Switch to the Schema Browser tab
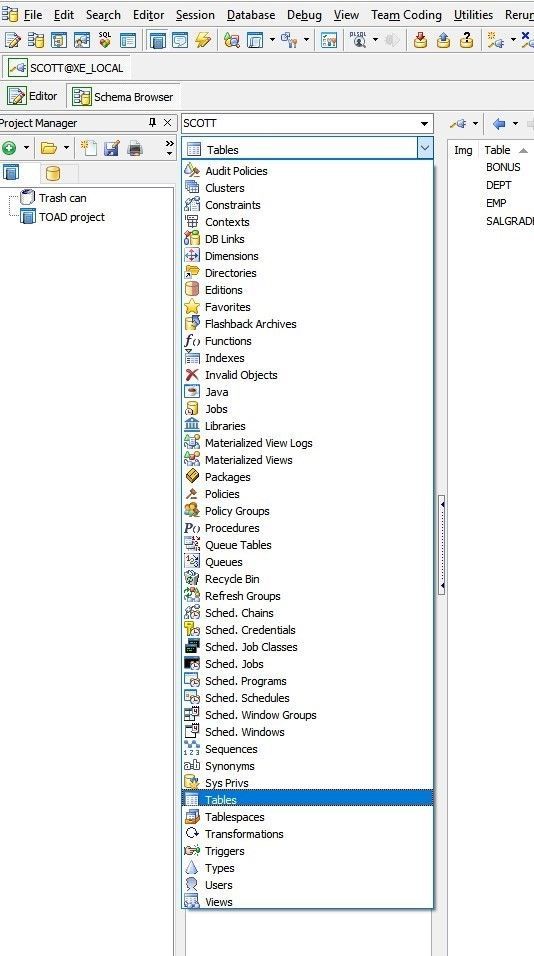 (x=124, y=96)
